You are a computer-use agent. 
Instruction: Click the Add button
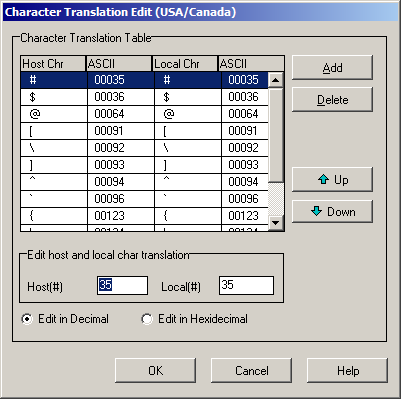[332, 68]
